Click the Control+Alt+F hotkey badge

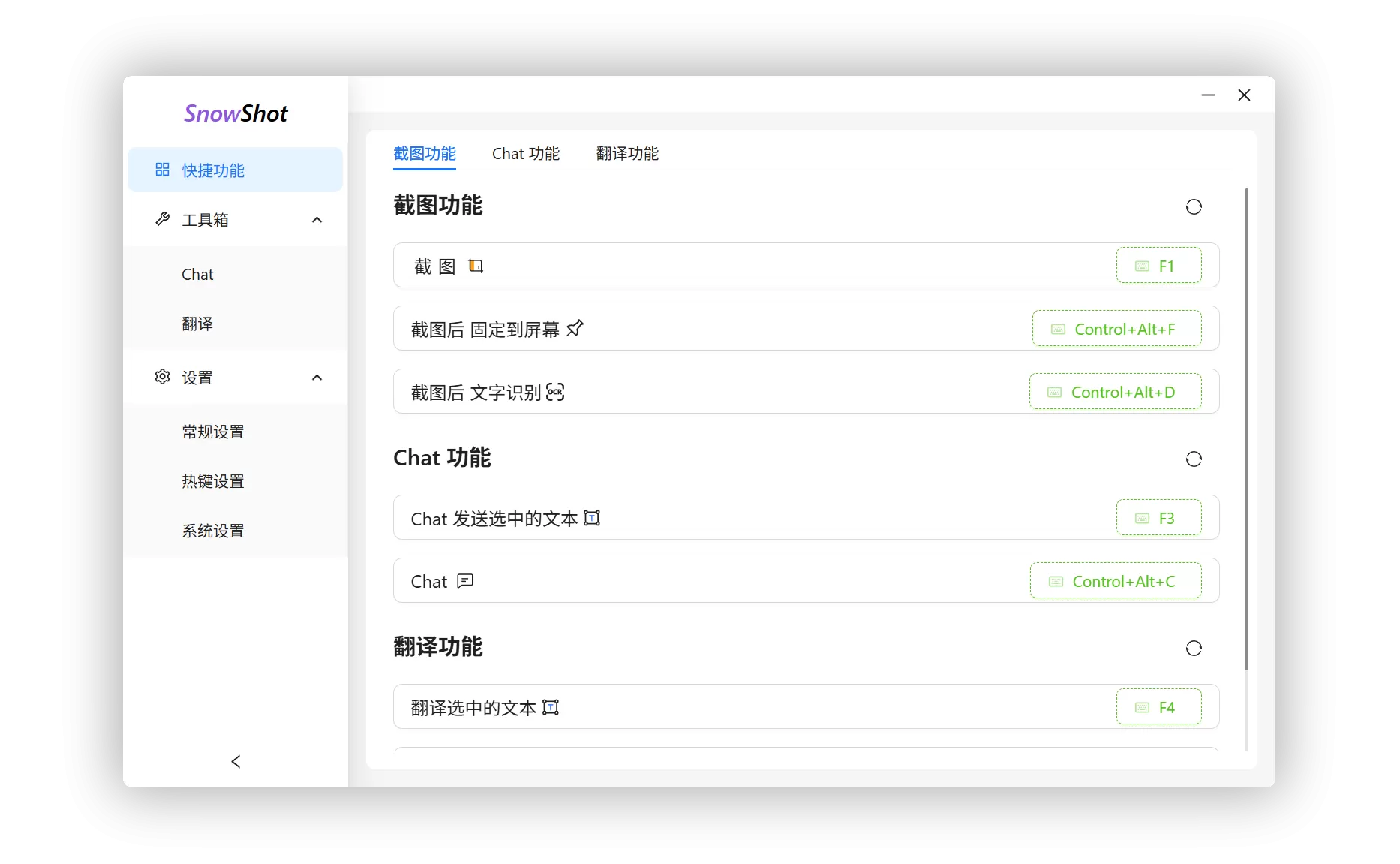pos(1116,328)
